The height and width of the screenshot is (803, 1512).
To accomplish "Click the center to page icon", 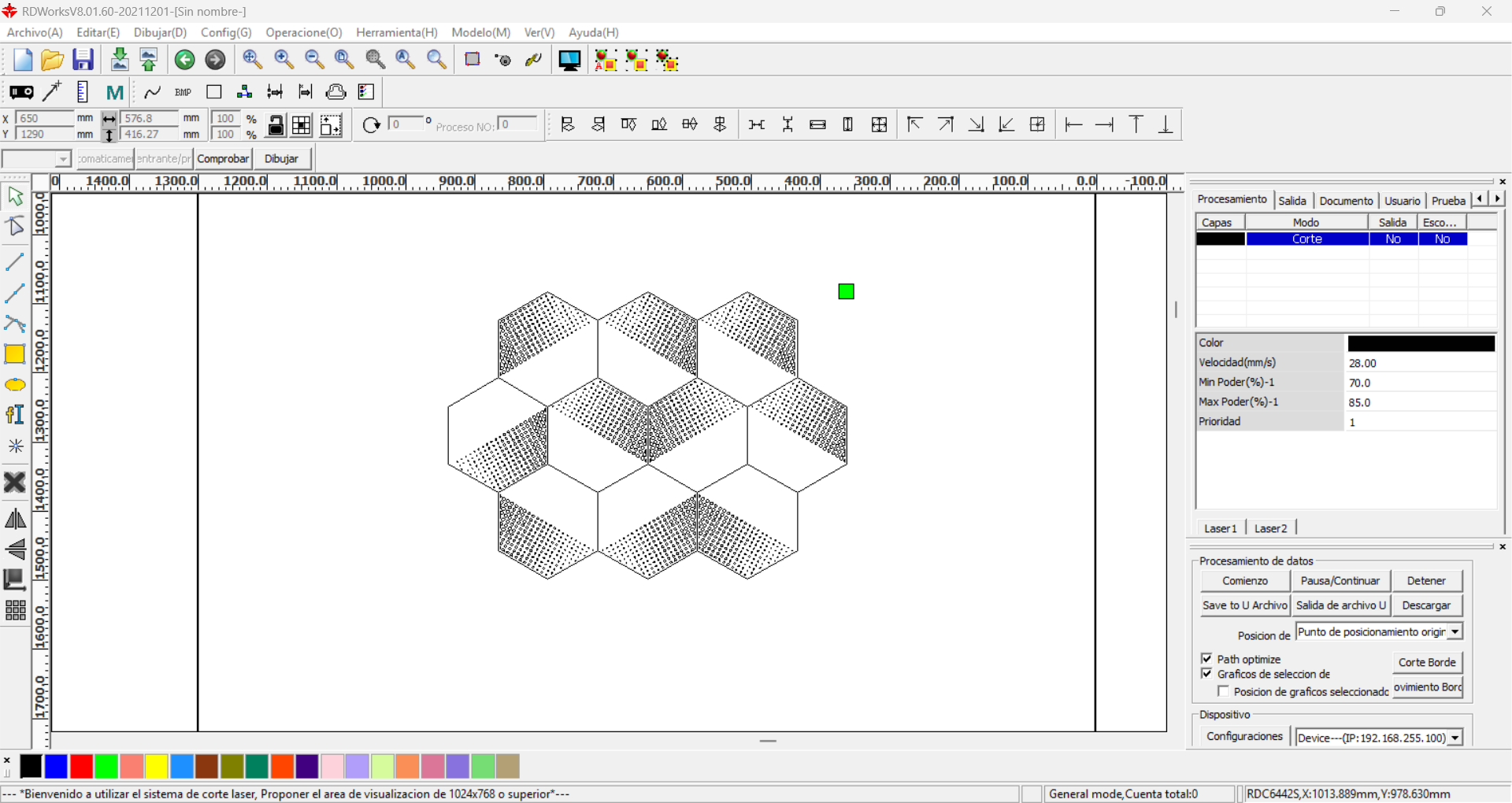I will coord(1037,124).
